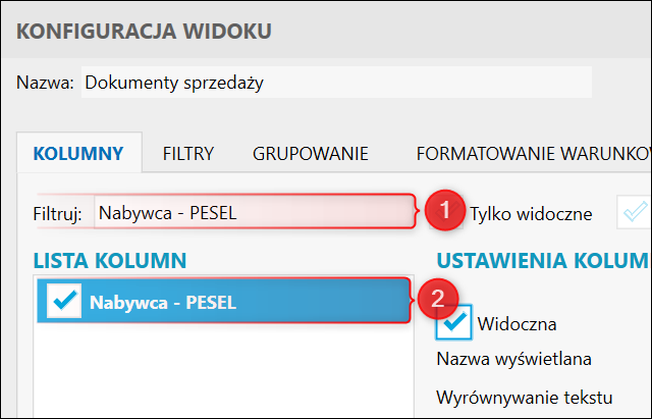The image size is (652, 419).
Task: Tick the checkmark icon beside Nabywca - PESEL row
Action: coord(64,302)
